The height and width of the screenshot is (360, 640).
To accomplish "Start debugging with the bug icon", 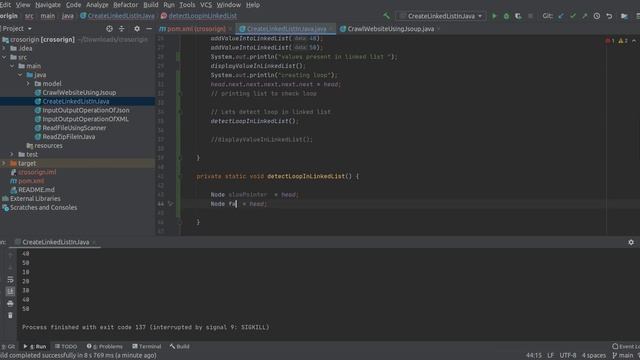I will (x=506, y=16).
